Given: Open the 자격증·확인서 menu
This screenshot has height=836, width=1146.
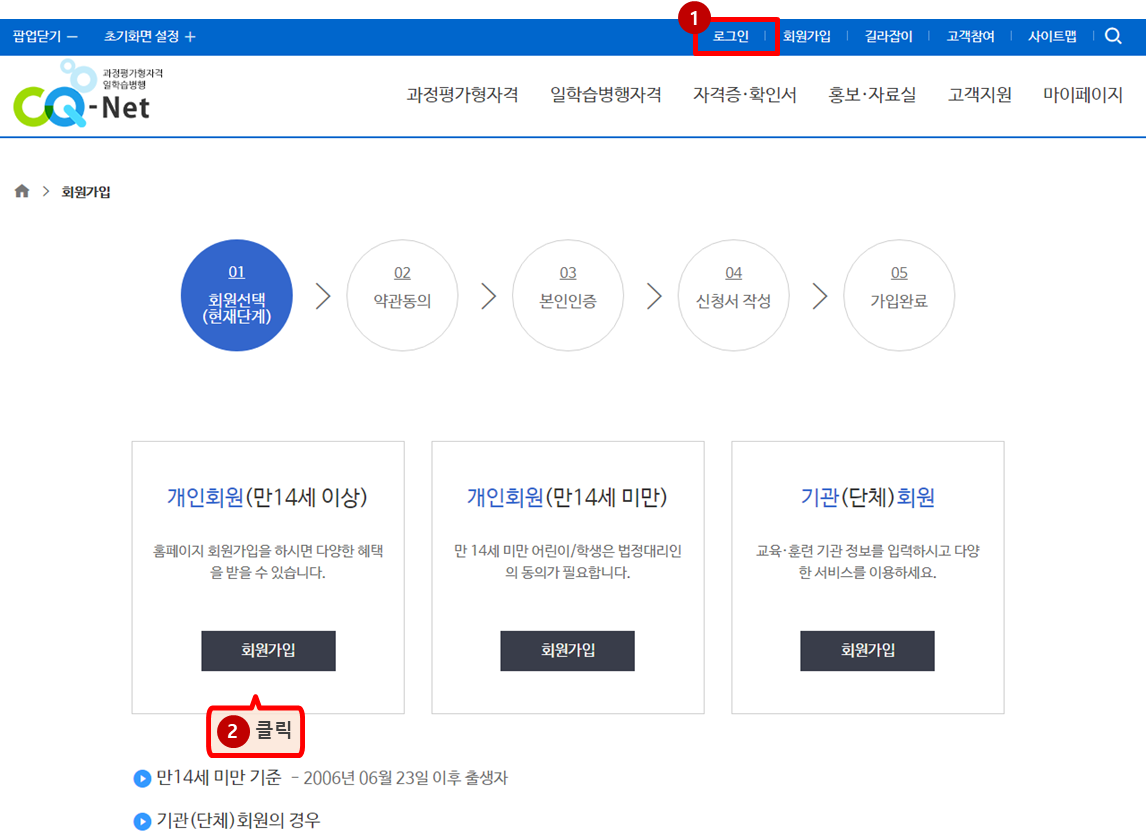Looking at the screenshot, I should [745, 94].
